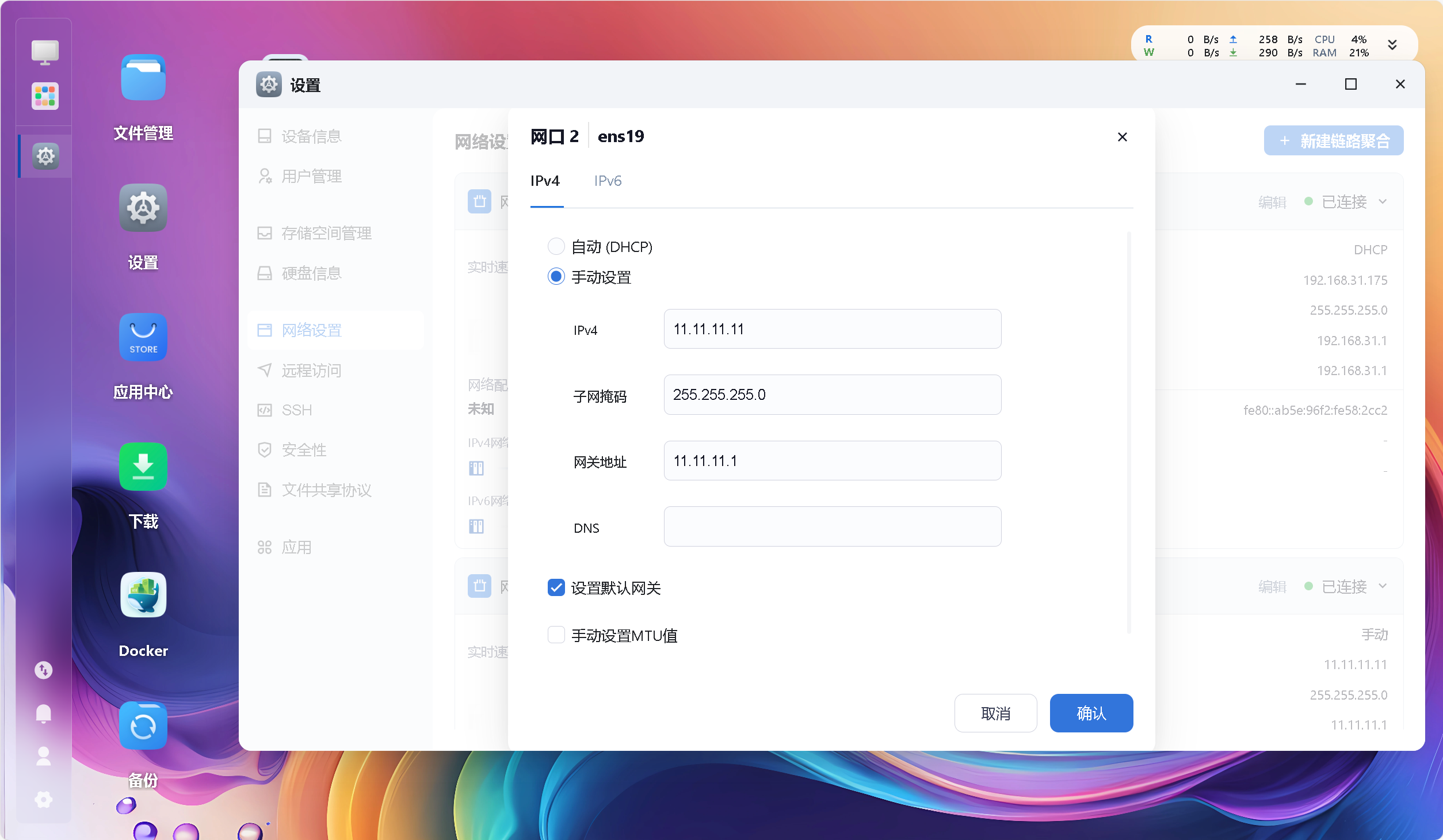The height and width of the screenshot is (840, 1443).
Task: Uncheck 设置默认网关 checkbox
Action: point(556,587)
